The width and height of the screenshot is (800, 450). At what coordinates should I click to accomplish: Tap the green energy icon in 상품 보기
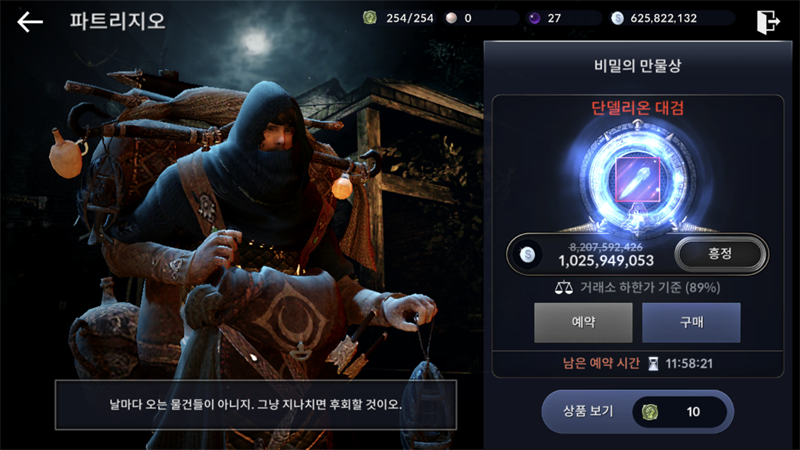coord(649,412)
